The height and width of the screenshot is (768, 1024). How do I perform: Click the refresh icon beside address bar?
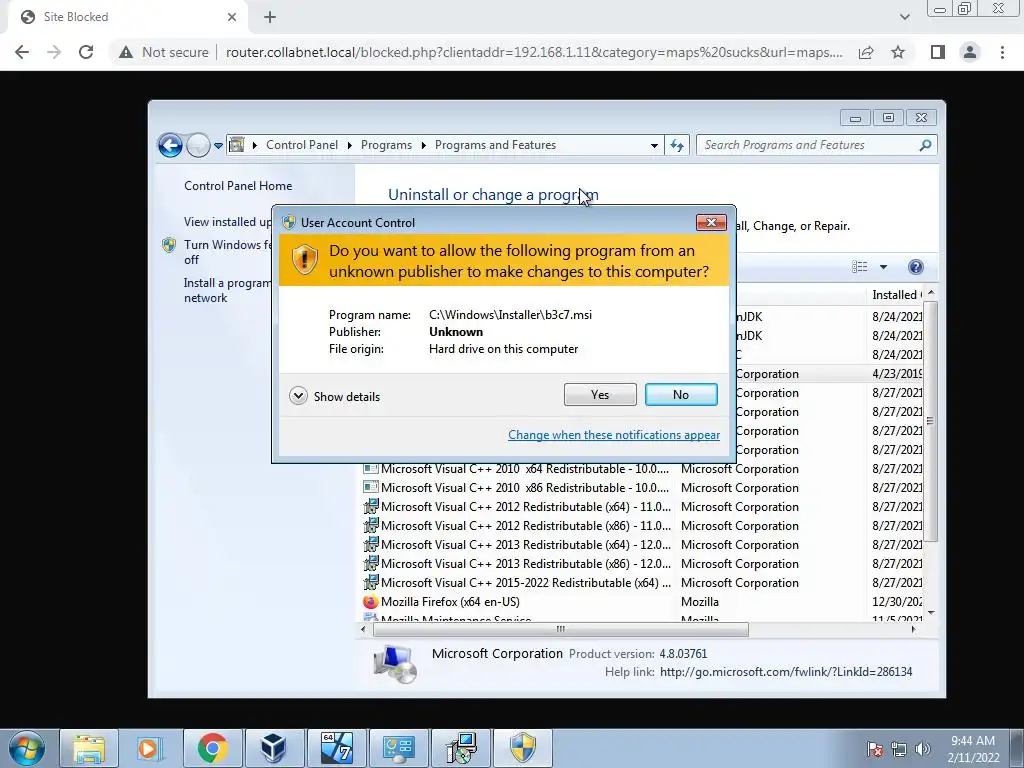pos(677,146)
